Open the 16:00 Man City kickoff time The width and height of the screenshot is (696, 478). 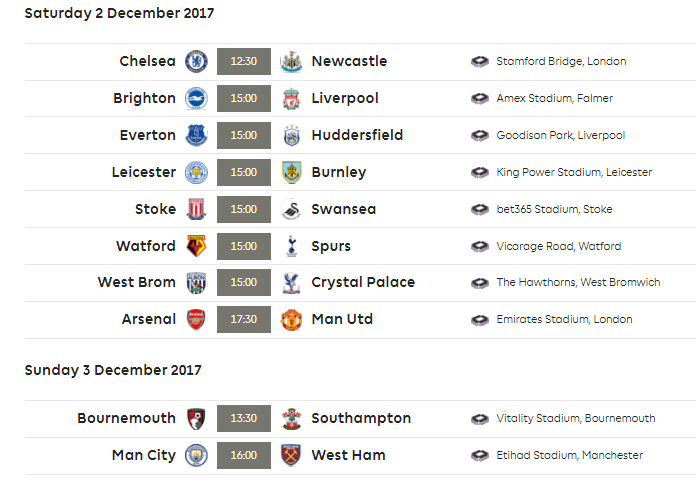[244, 455]
